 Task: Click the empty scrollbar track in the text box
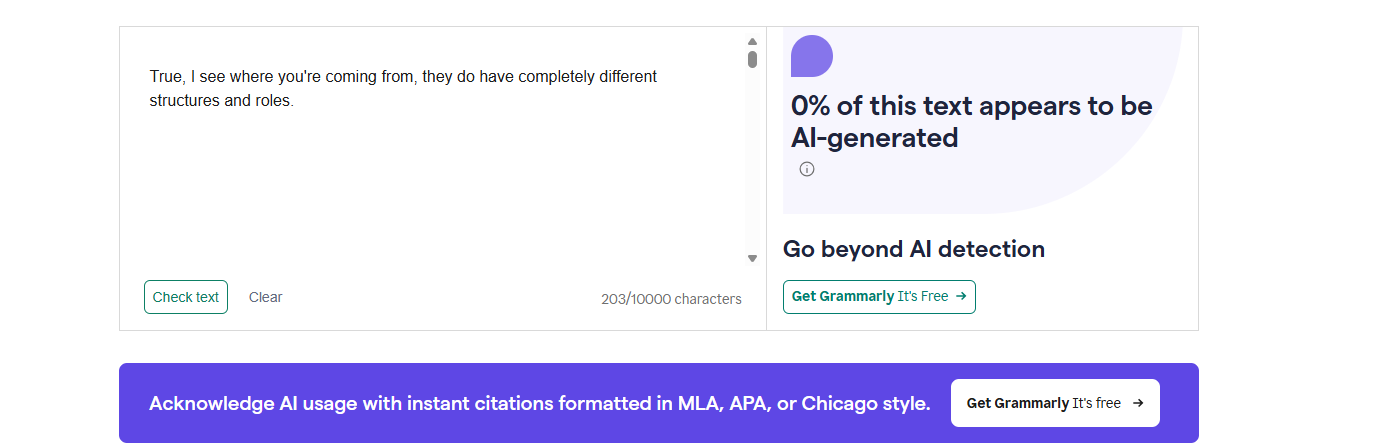[752, 160]
